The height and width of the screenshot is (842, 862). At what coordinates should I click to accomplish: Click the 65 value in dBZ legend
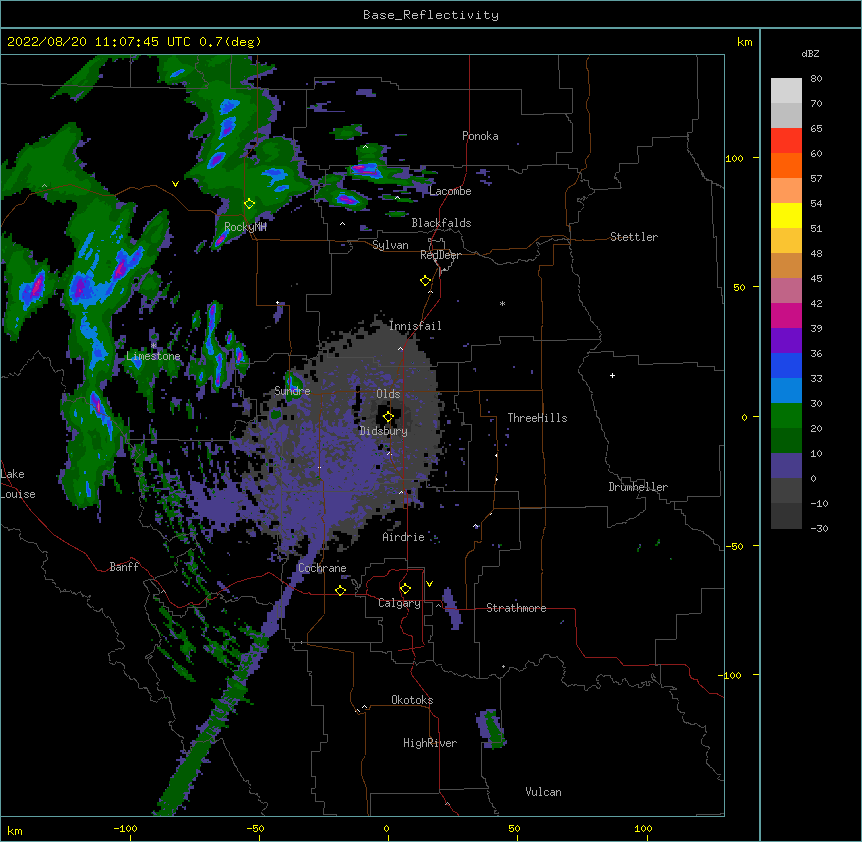point(816,129)
